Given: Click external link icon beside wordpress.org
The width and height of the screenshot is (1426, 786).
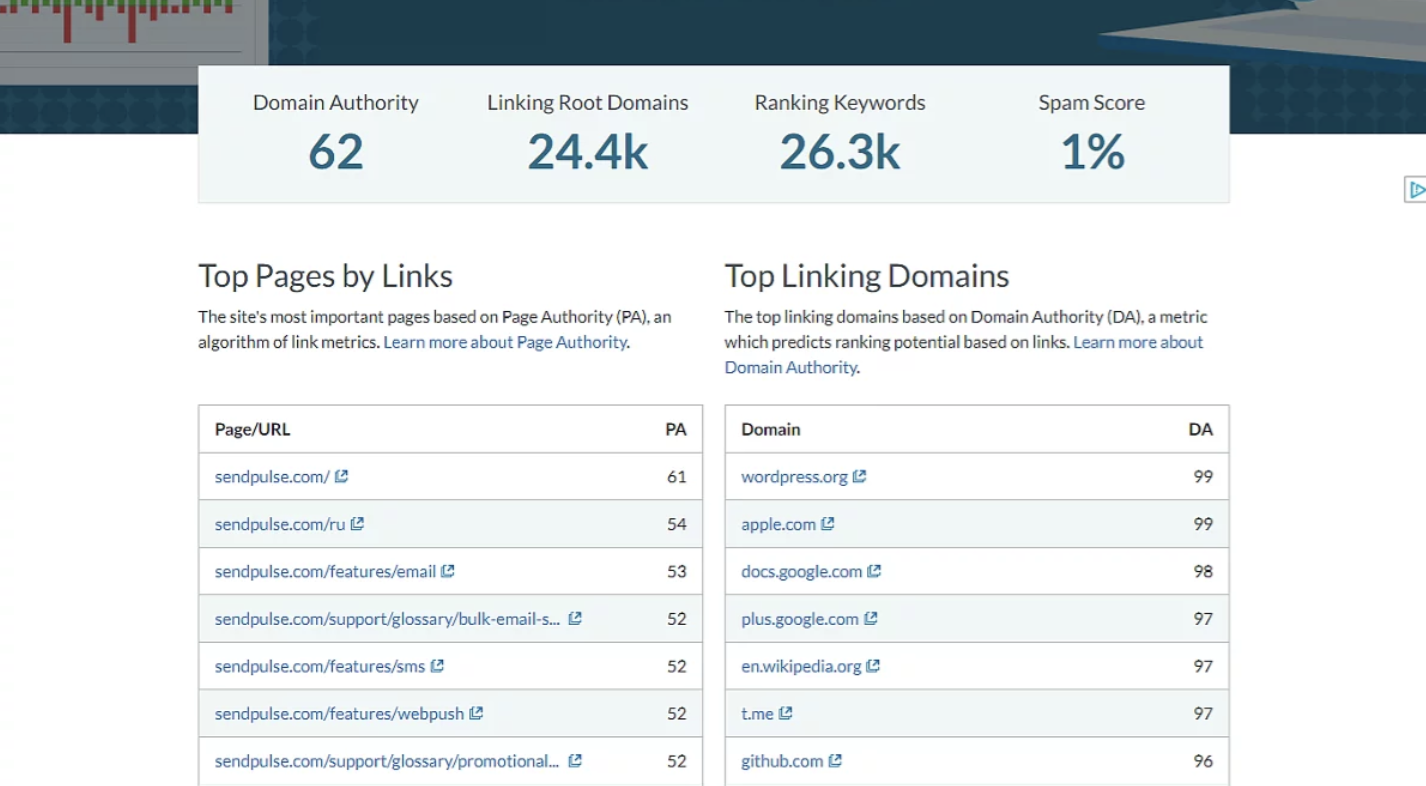Looking at the screenshot, I should click(x=859, y=476).
